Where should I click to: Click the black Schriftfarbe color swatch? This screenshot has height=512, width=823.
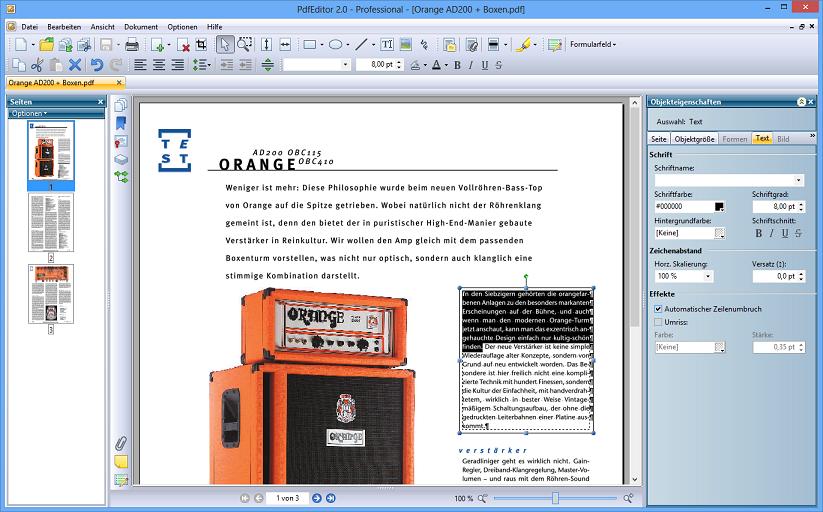click(719, 206)
